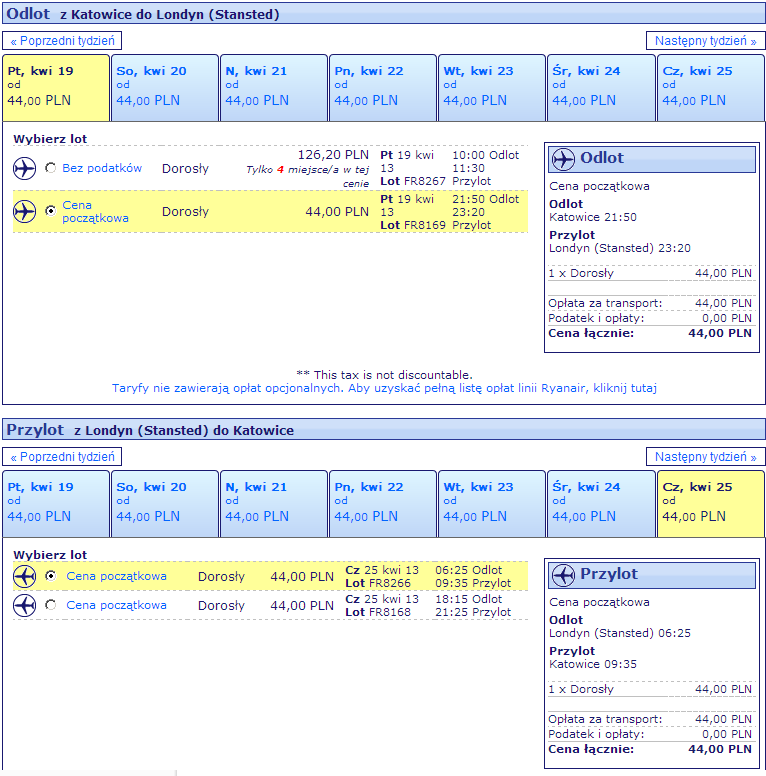
Task: Select Bez podatków radio for 10:00 flight
Action: tap(50, 168)
